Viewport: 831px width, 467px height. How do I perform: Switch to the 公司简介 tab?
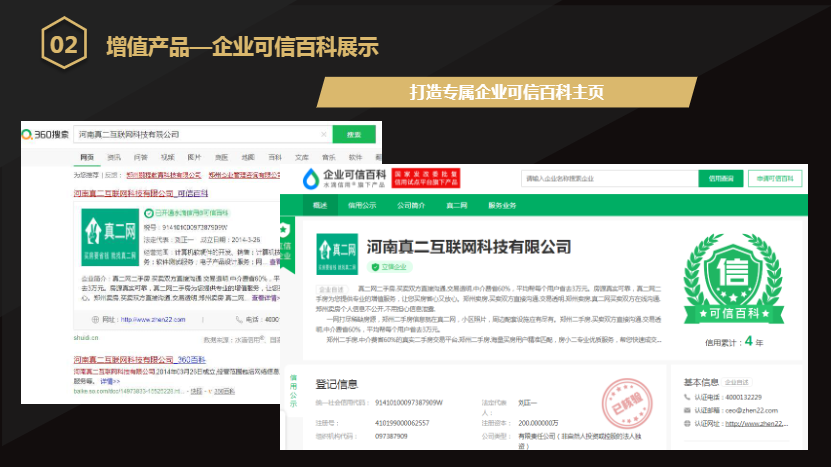click(x=411, y=206)
